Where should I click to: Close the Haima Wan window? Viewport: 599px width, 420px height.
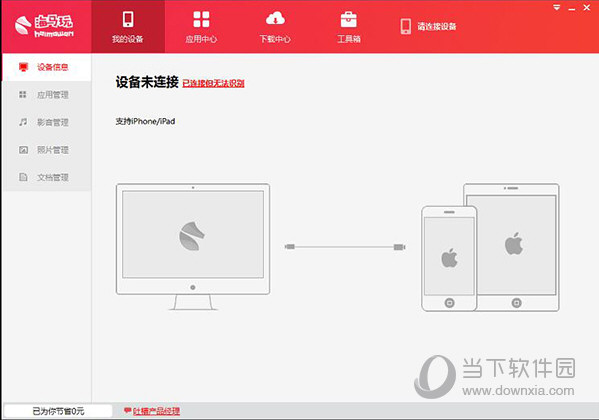pyautogui.click(x=587, y=7)
